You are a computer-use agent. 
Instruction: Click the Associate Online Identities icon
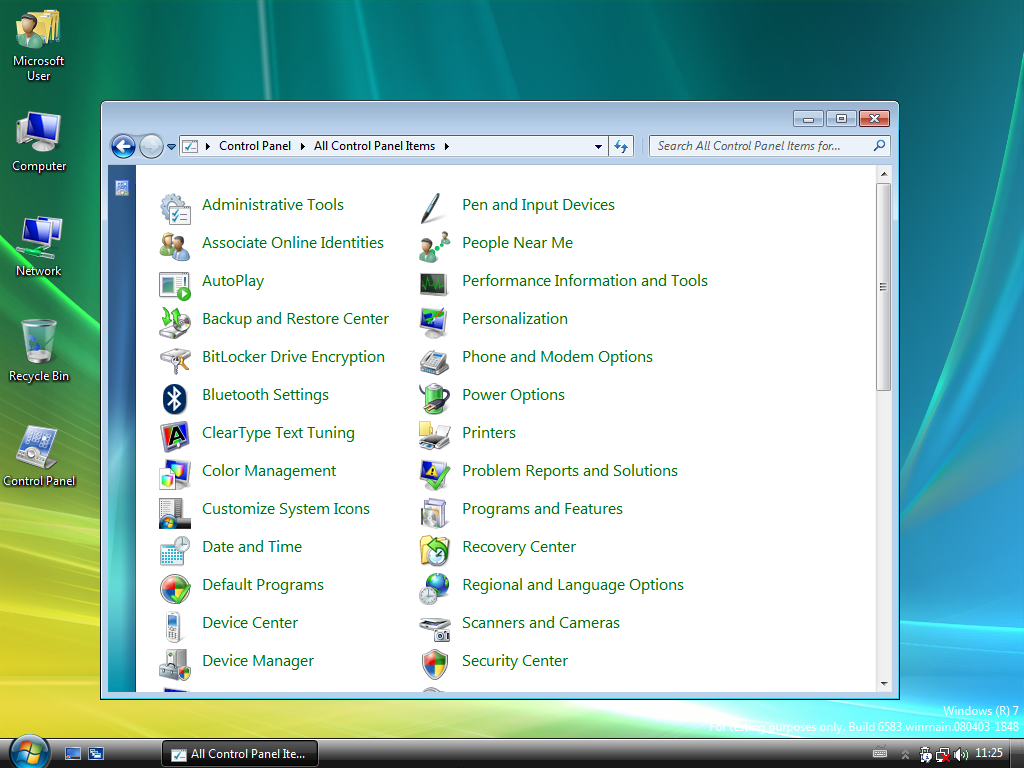tap(175, 246)
